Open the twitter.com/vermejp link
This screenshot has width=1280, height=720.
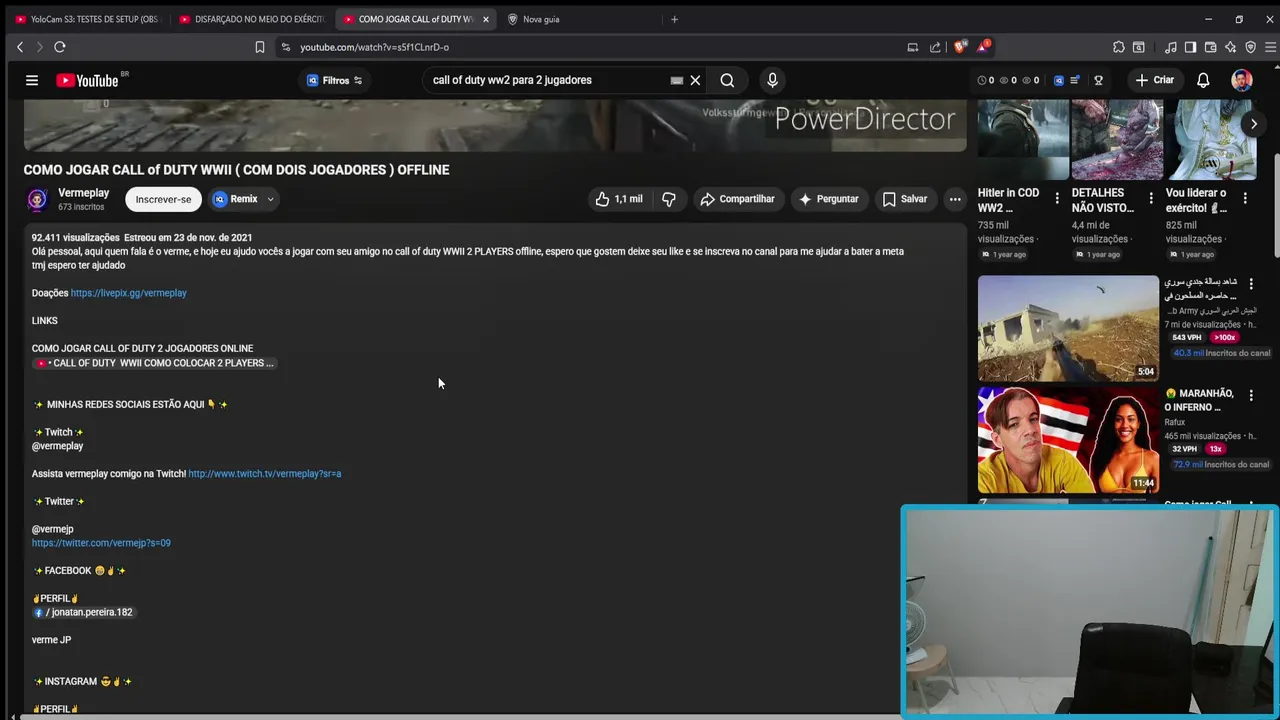(x=101, y=543)
